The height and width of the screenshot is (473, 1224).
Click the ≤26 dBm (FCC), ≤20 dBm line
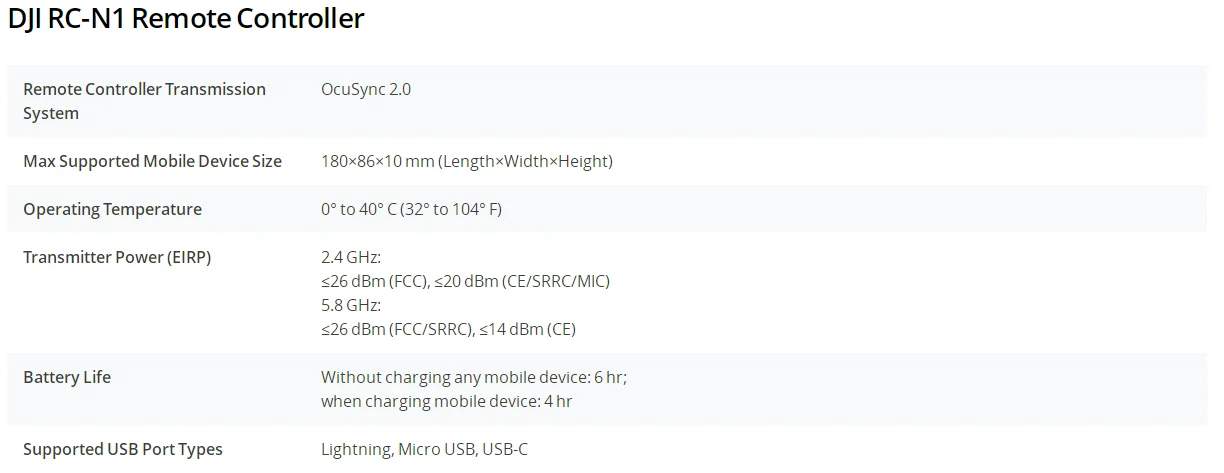coord(465,281)
